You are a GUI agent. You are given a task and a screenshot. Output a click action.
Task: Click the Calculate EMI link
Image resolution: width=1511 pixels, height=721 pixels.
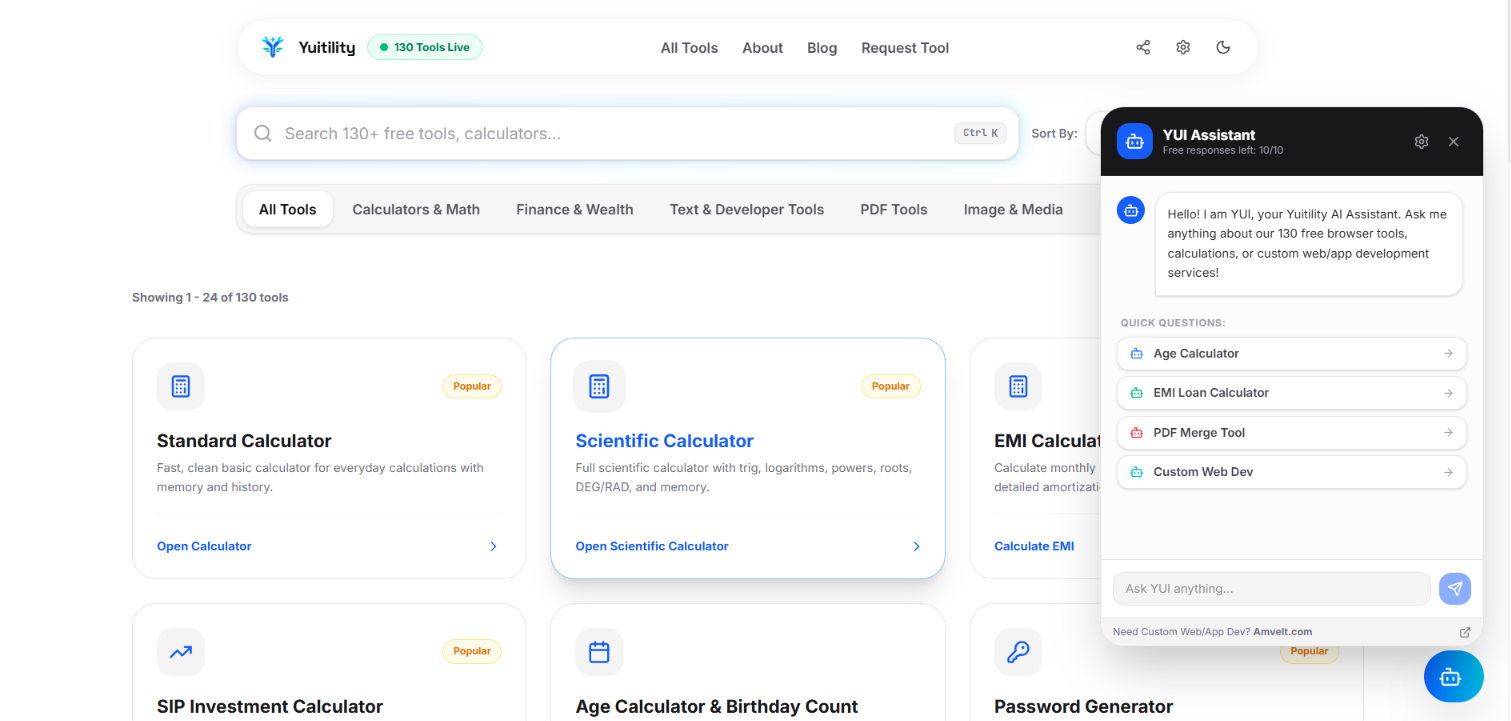click(1034, 546)
